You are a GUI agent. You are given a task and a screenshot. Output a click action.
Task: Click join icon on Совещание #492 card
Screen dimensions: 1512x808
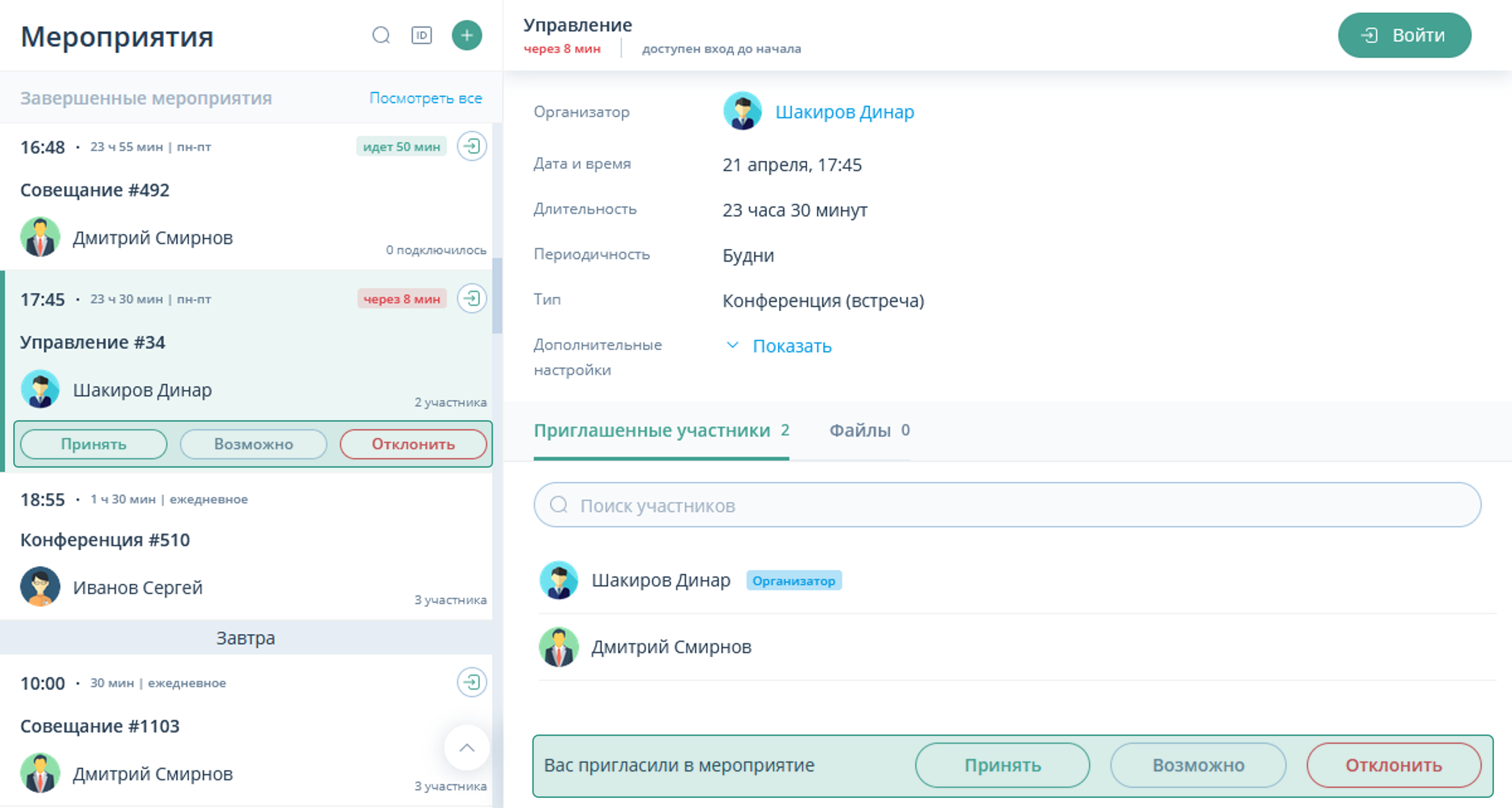click(471, 146)
